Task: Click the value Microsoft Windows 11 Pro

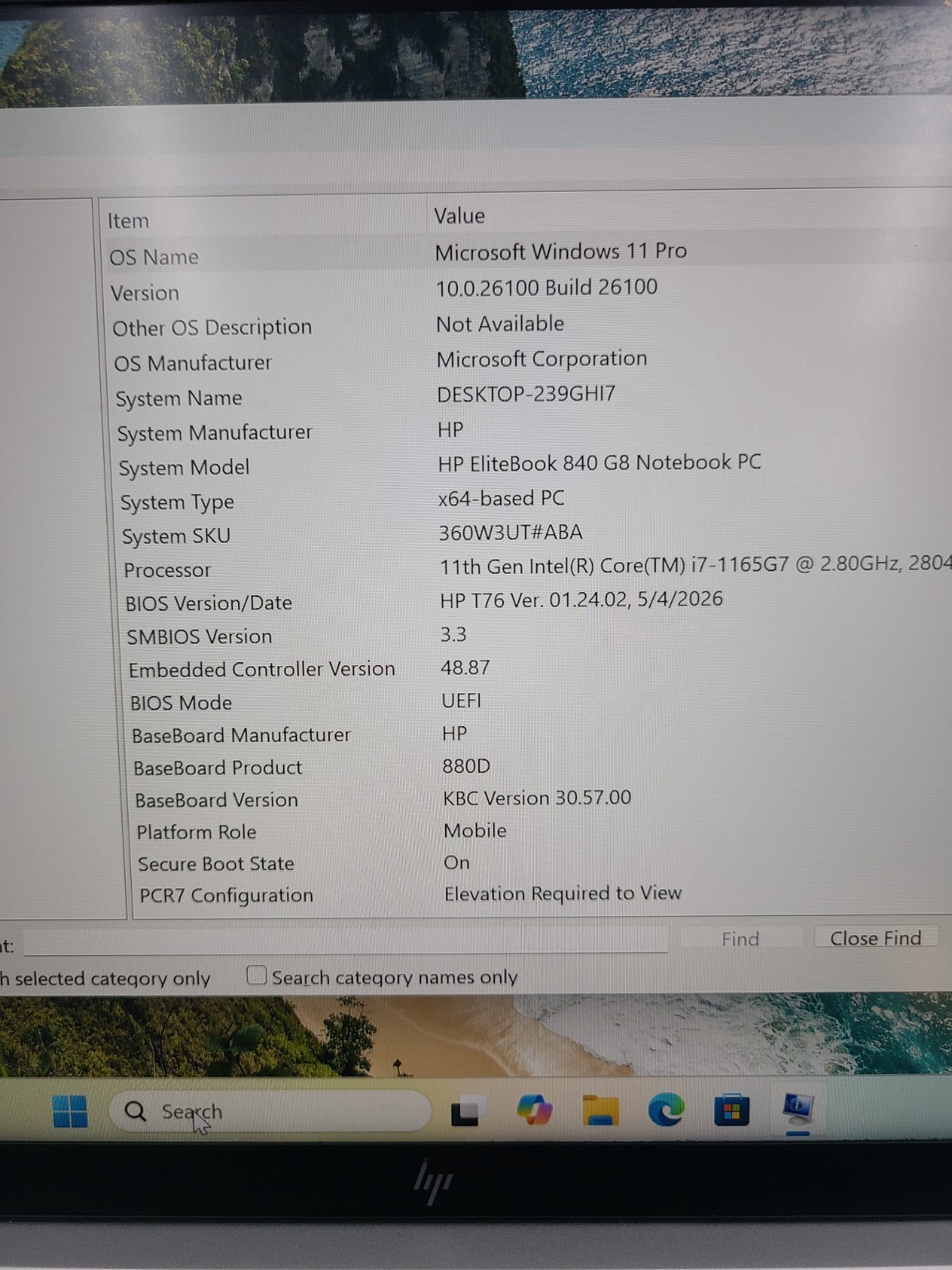Action: (x=561, y=252)
